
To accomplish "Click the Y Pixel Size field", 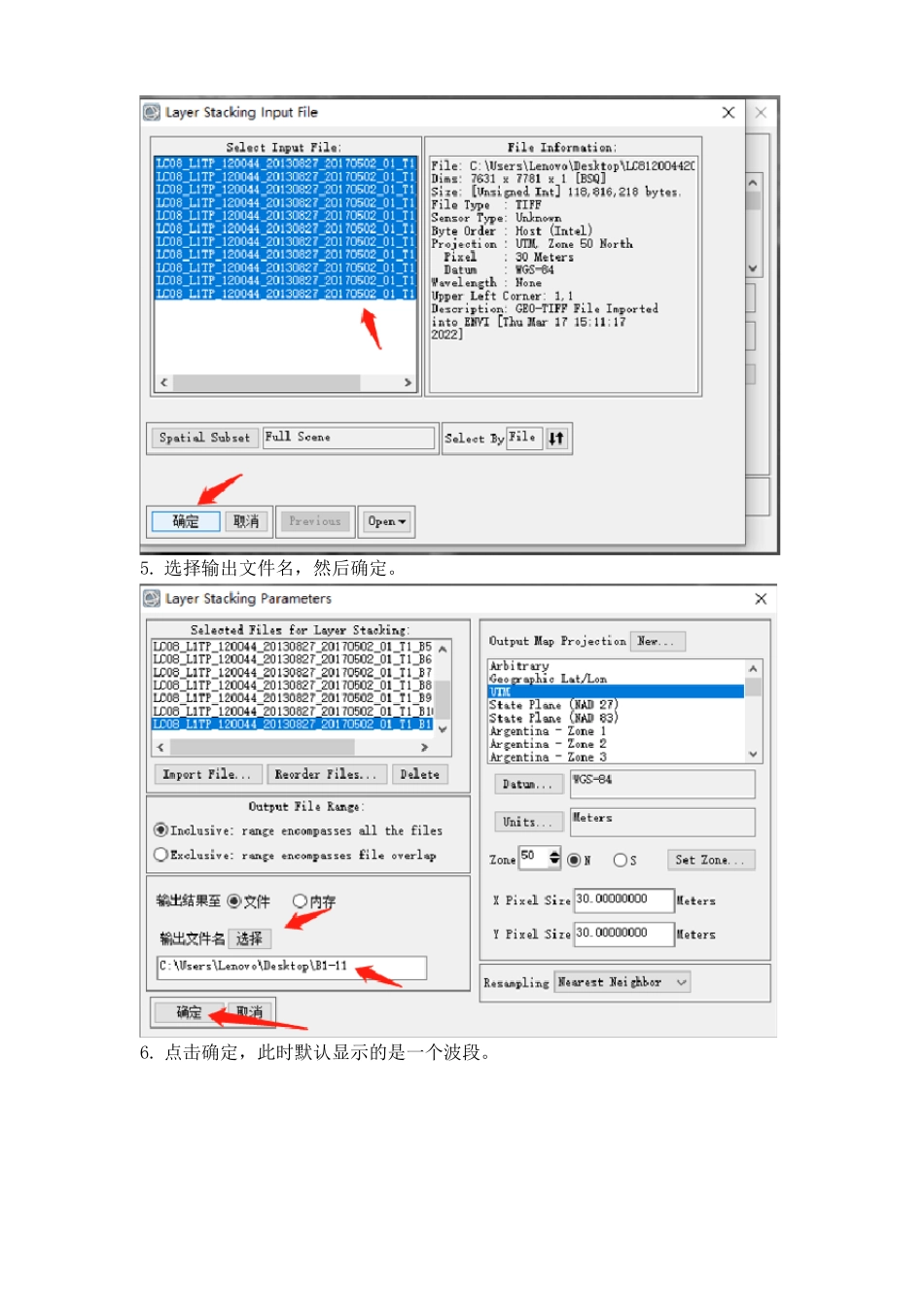I will pos(623,934).
